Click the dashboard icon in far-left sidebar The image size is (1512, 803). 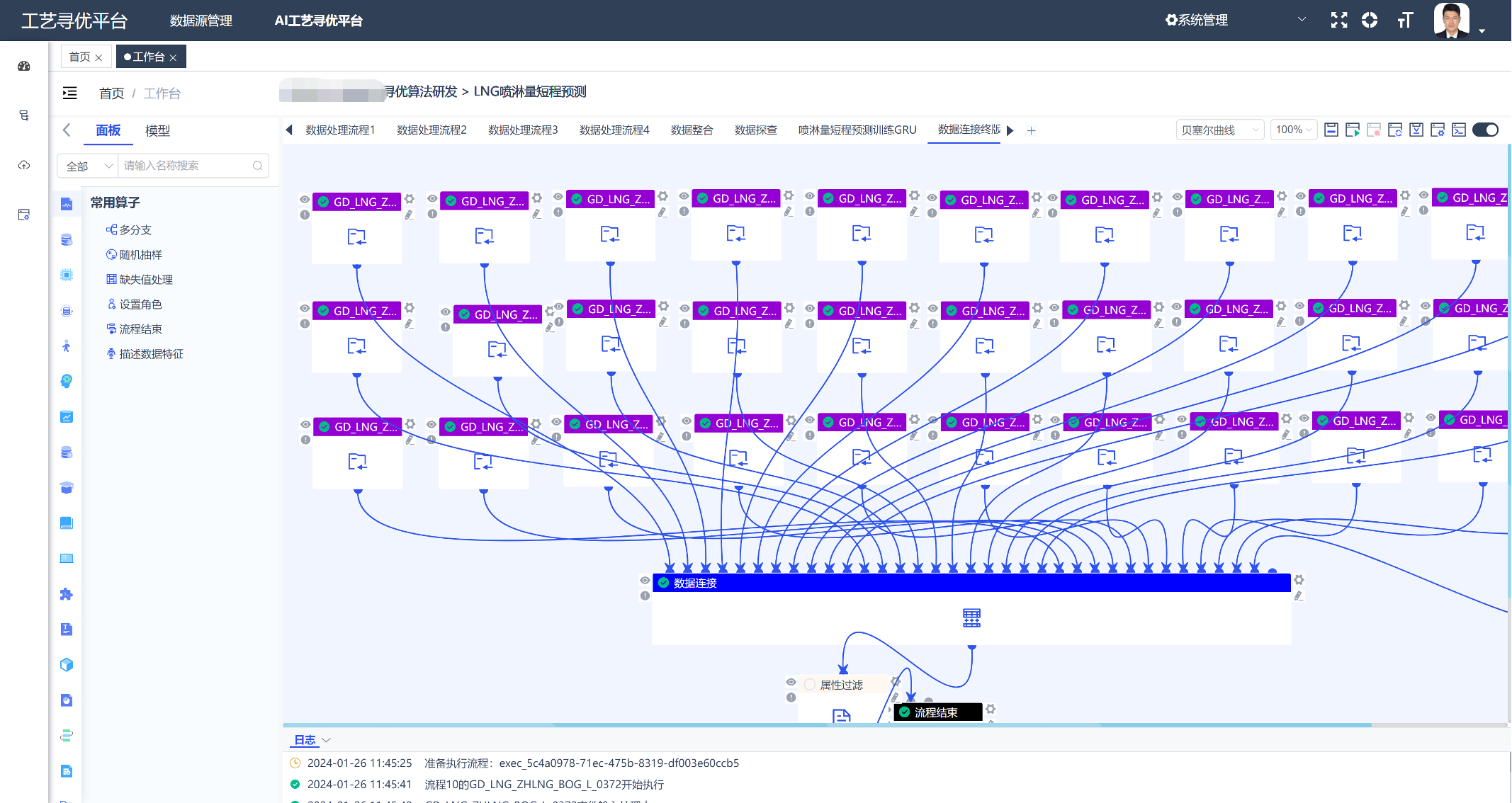coord(24,66)
